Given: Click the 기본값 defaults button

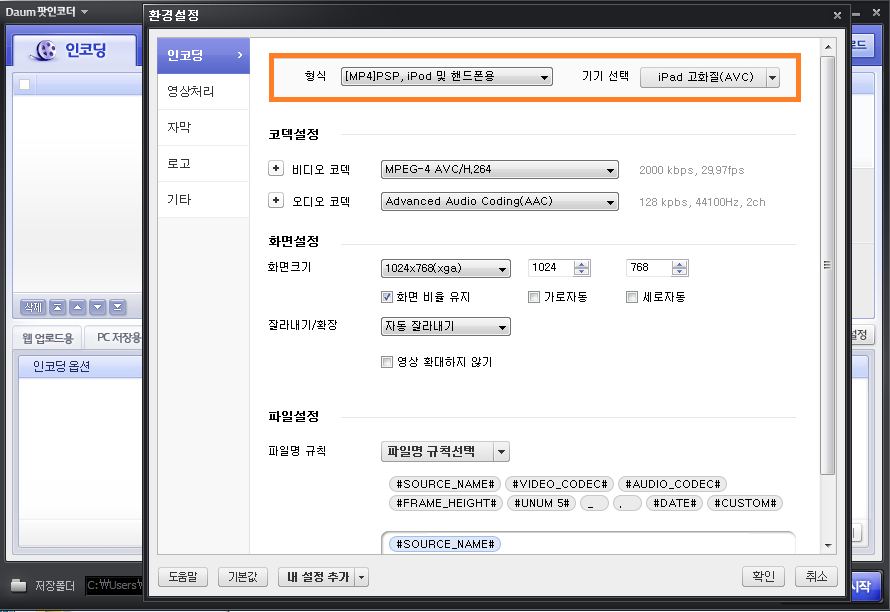Looking at the screenshot, I should (242, 577).
